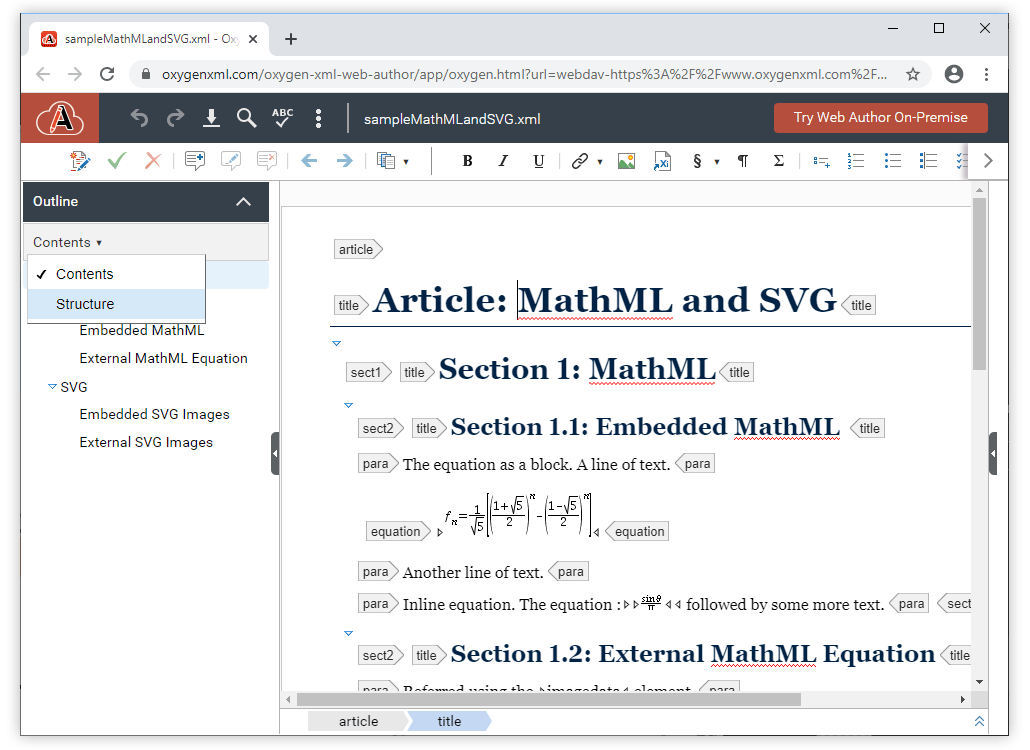1030x750 pixels.
Task: Open the More actions three-dot menu in header
Action: pyautogui.click(x=319, y=118)
